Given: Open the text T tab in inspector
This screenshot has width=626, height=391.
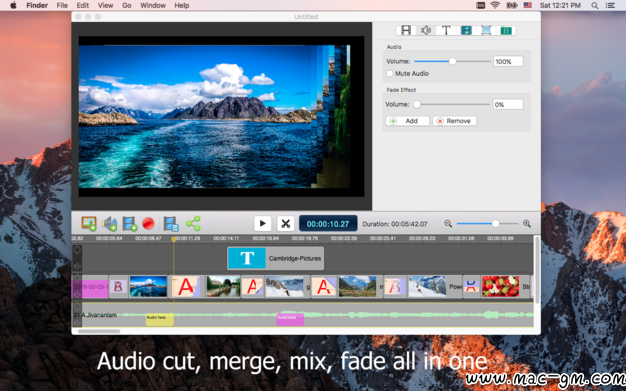Looking at the screenshot, I should 446,30.
